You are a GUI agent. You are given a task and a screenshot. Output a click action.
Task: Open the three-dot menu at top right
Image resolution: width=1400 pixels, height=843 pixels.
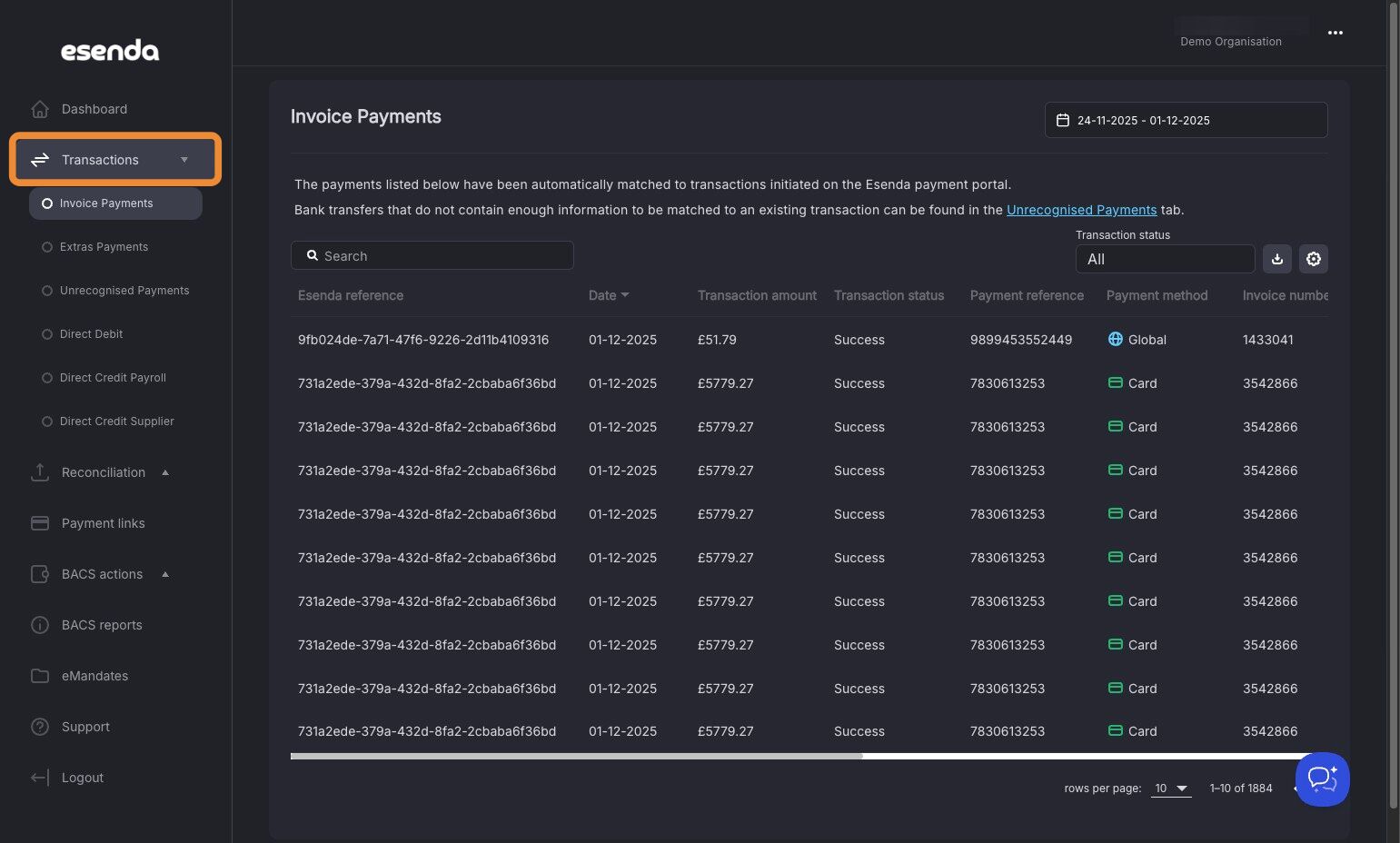pos(1335,33)
